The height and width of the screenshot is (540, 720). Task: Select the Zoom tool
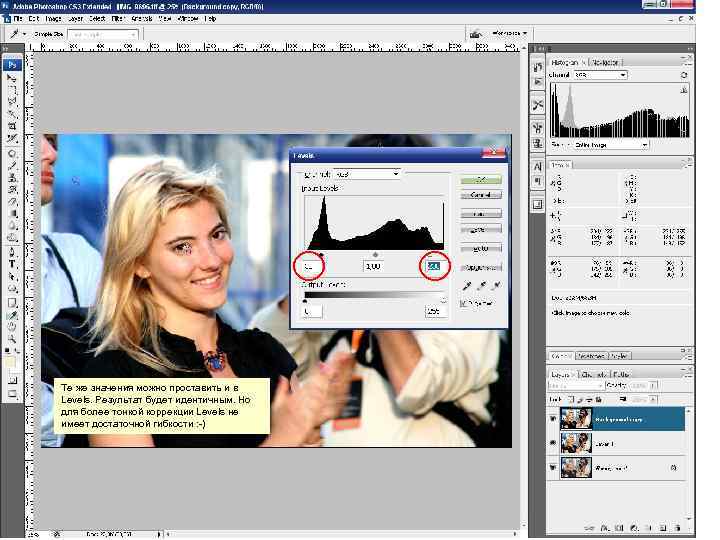pos(12,340)
